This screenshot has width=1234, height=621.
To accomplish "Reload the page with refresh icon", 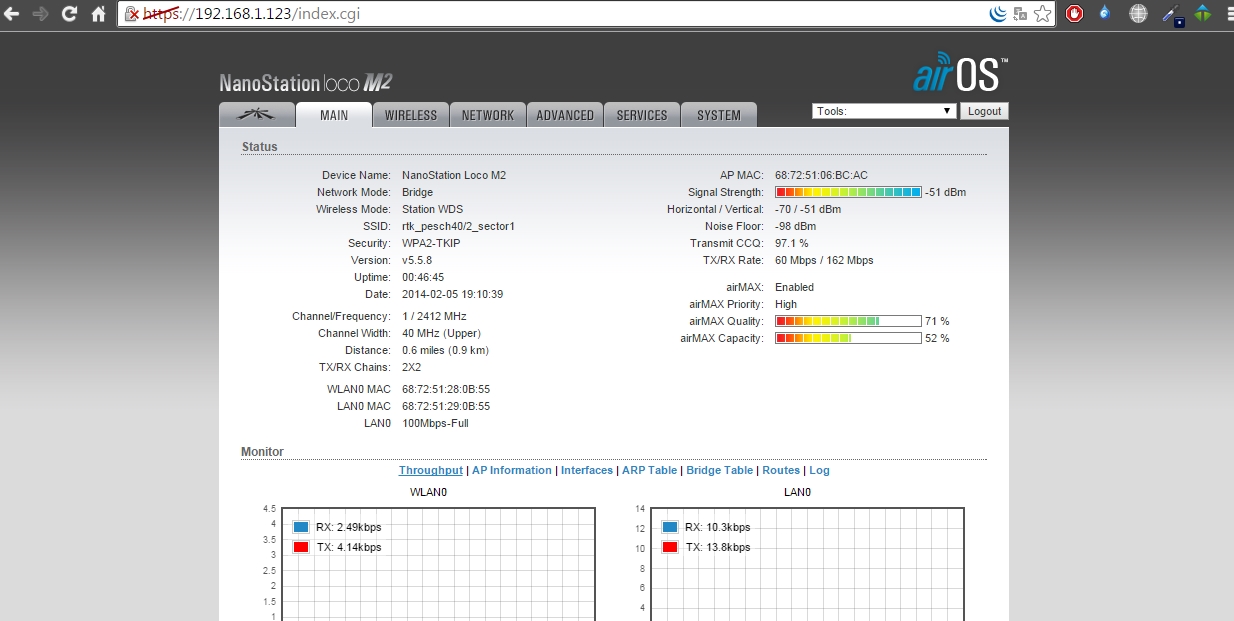I will point(69,14).
